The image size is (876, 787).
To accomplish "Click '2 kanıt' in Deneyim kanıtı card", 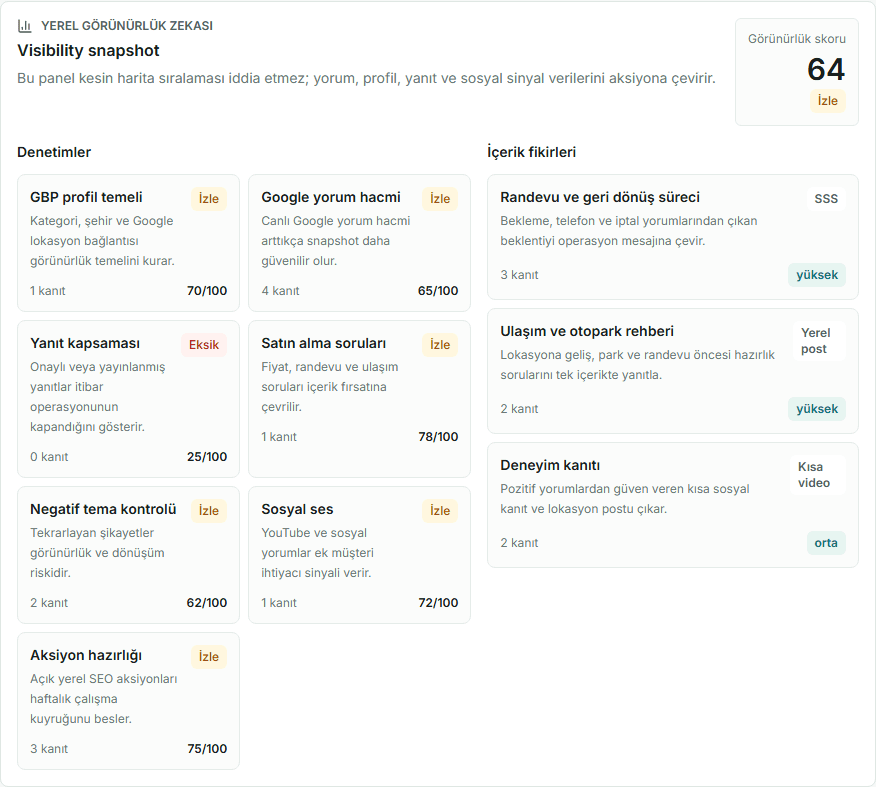I will 520,543.
